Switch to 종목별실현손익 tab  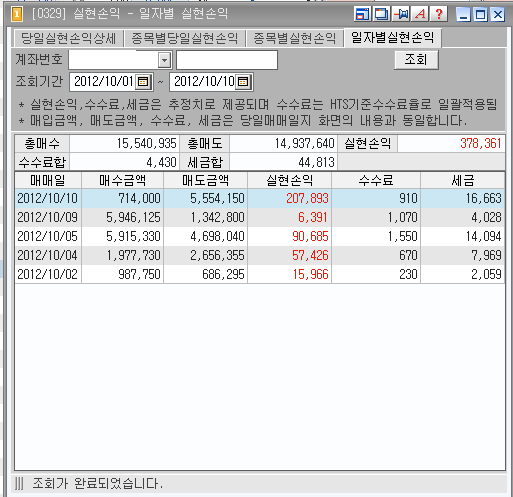click(x=295, y=38)
